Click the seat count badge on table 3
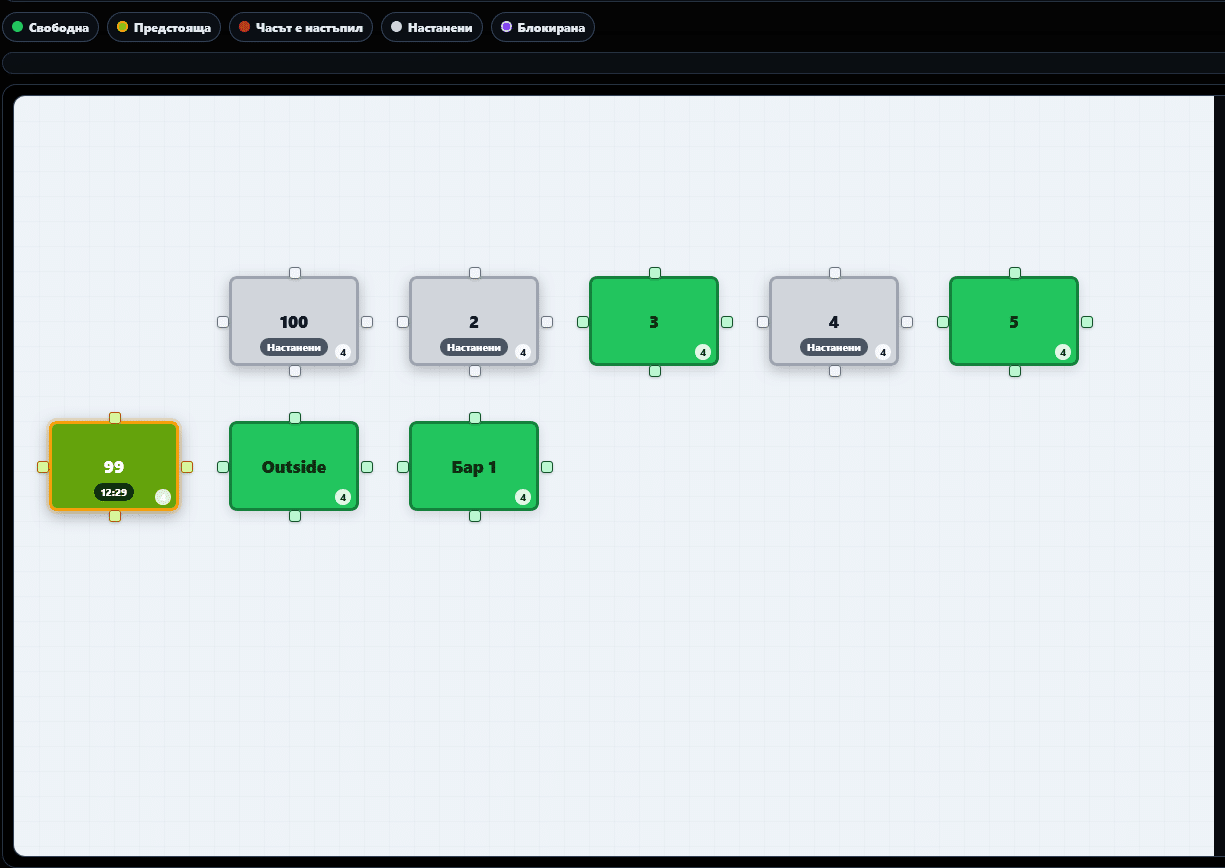 point(703,352)
